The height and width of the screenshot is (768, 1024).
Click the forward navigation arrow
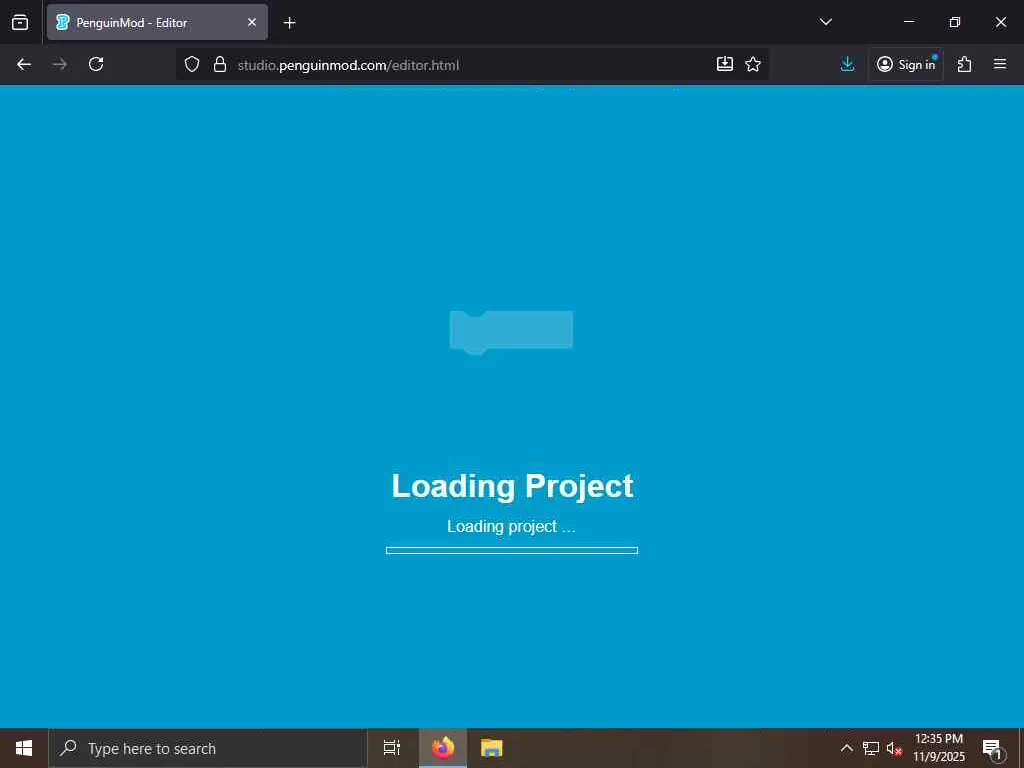pos(60,64)
